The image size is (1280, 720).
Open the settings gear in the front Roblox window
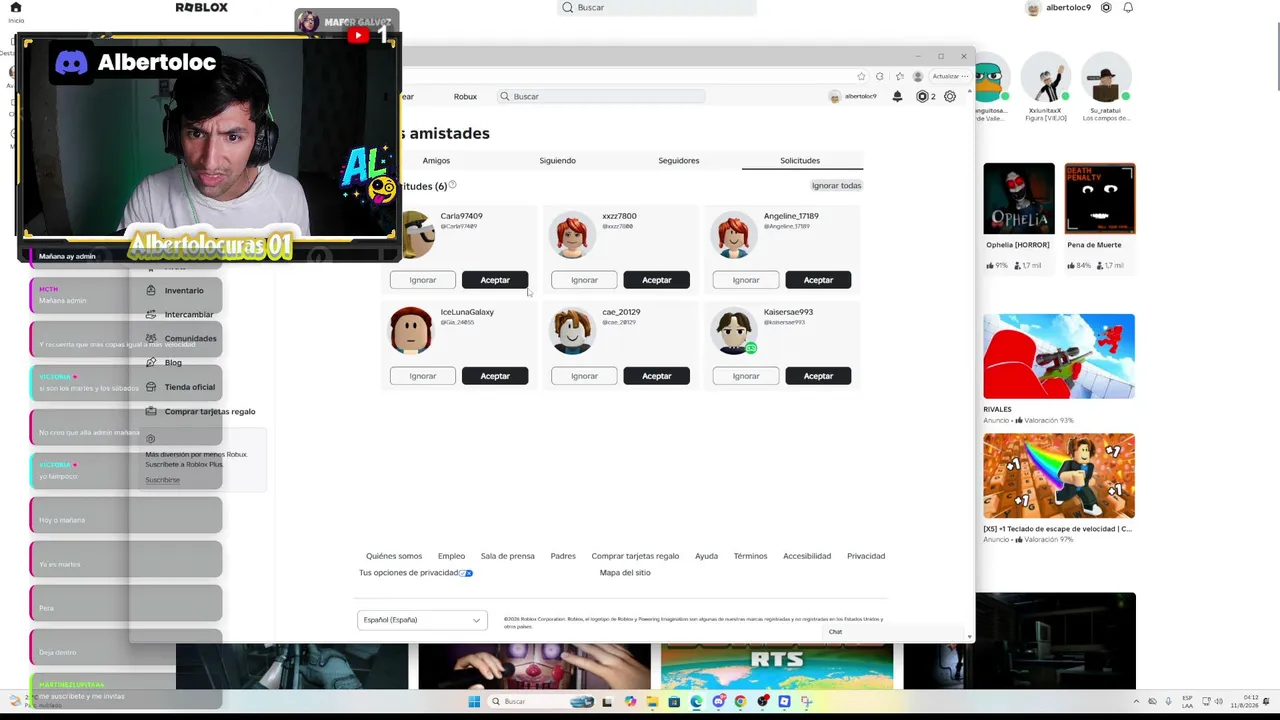tap(950, 96)
